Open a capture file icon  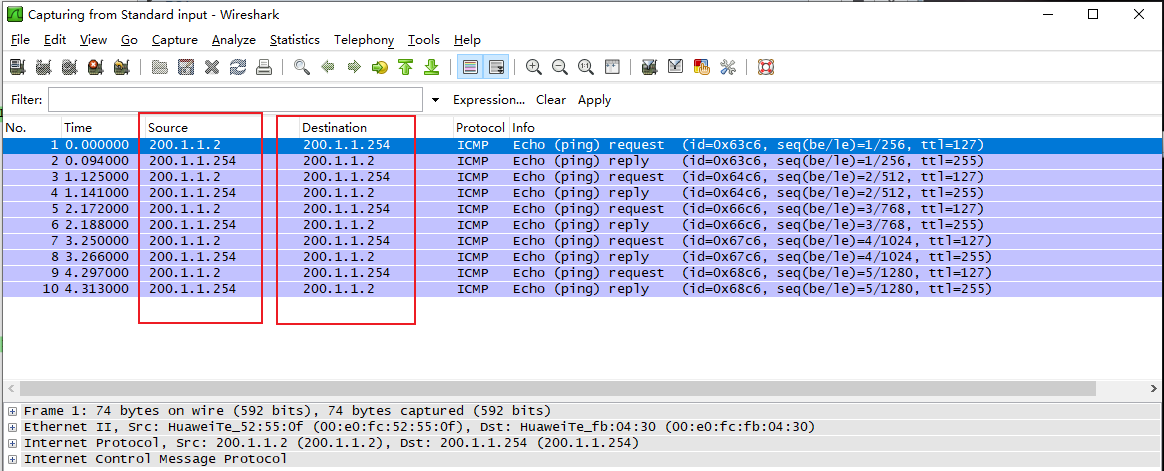tap(160, 68)
